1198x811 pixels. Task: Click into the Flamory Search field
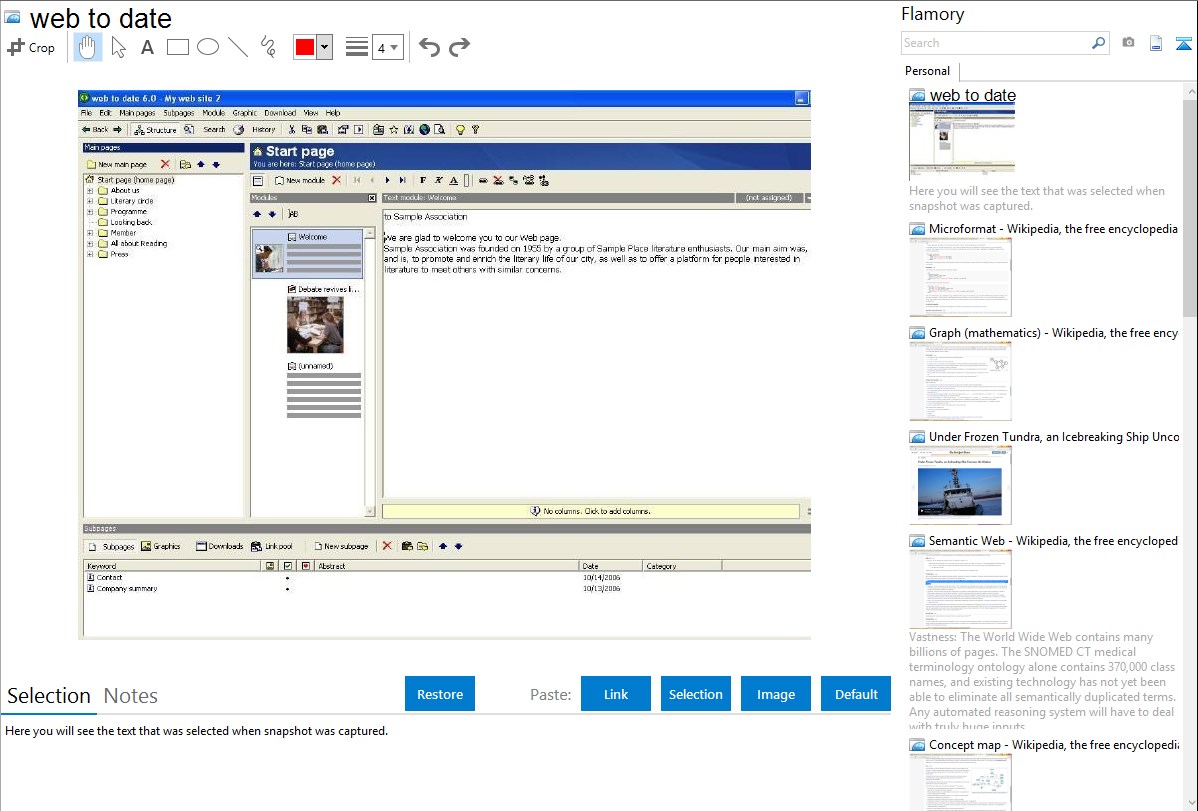995,43
